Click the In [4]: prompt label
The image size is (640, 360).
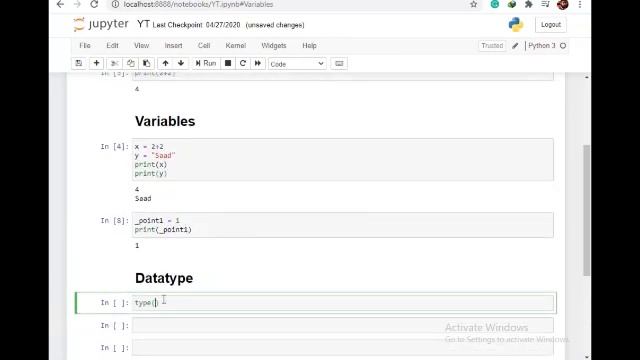click(x=114, y=147)
